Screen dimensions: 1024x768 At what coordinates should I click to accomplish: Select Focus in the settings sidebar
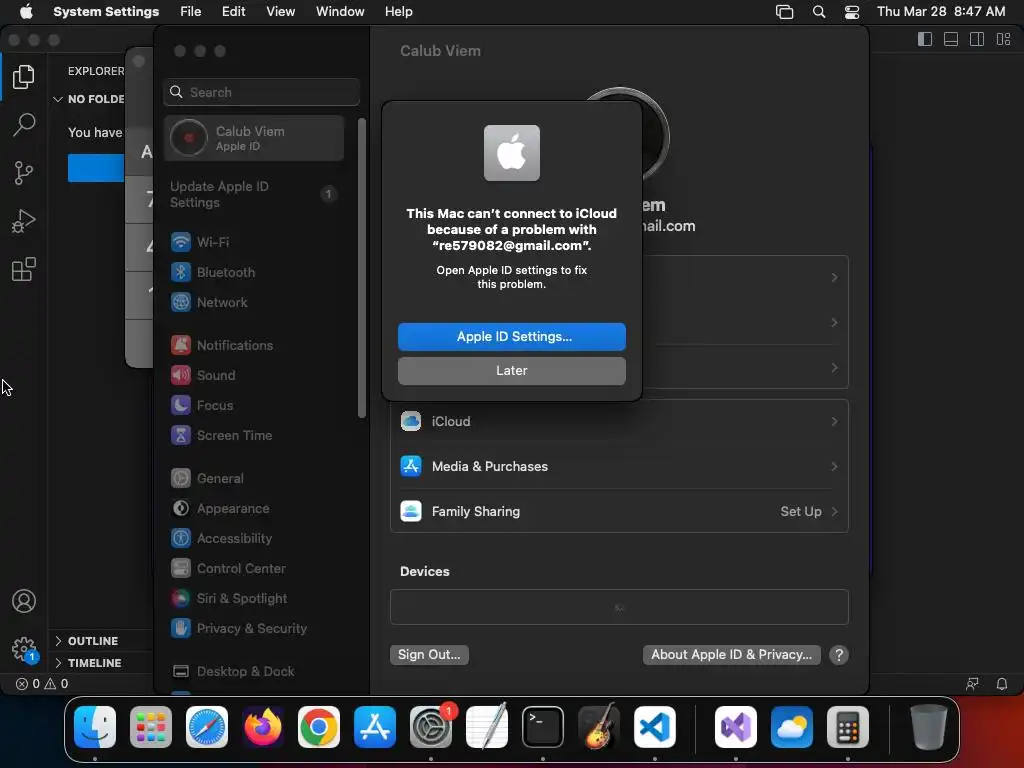coord(254,406)
